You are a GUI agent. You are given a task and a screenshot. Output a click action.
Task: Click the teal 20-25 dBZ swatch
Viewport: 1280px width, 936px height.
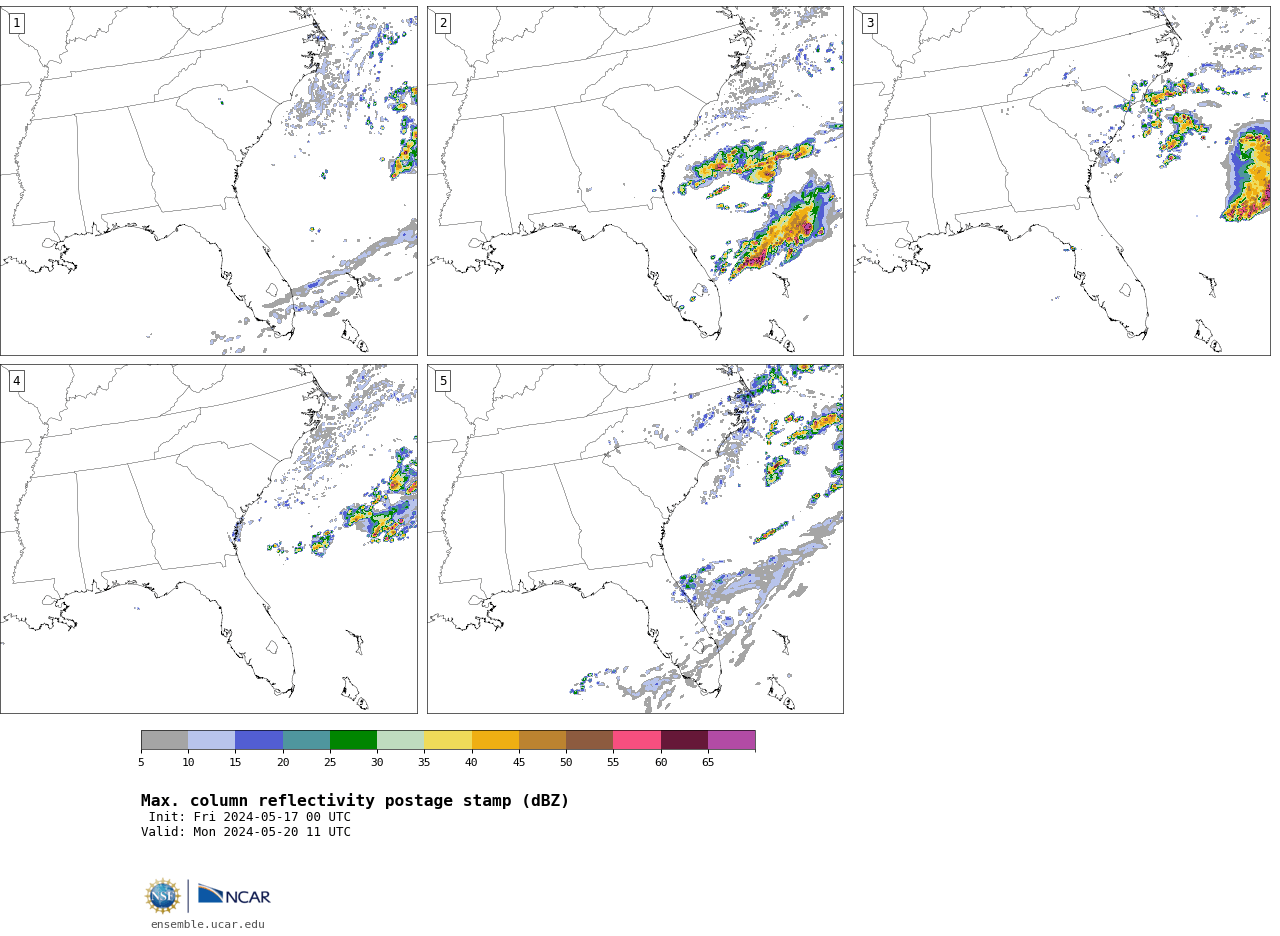tap(306, 740)
